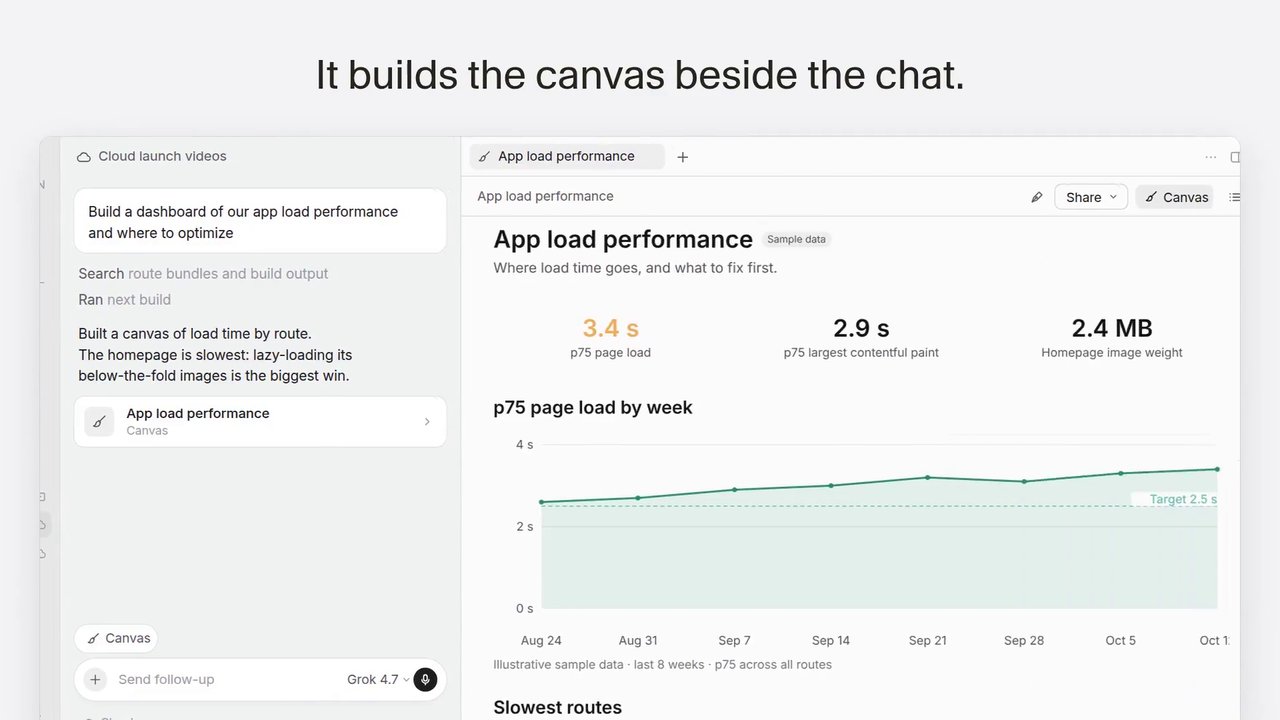Screen dimensions: 1280x720
Task: Click the Aug 24 data point on the chart
Action: click(541, 502)
